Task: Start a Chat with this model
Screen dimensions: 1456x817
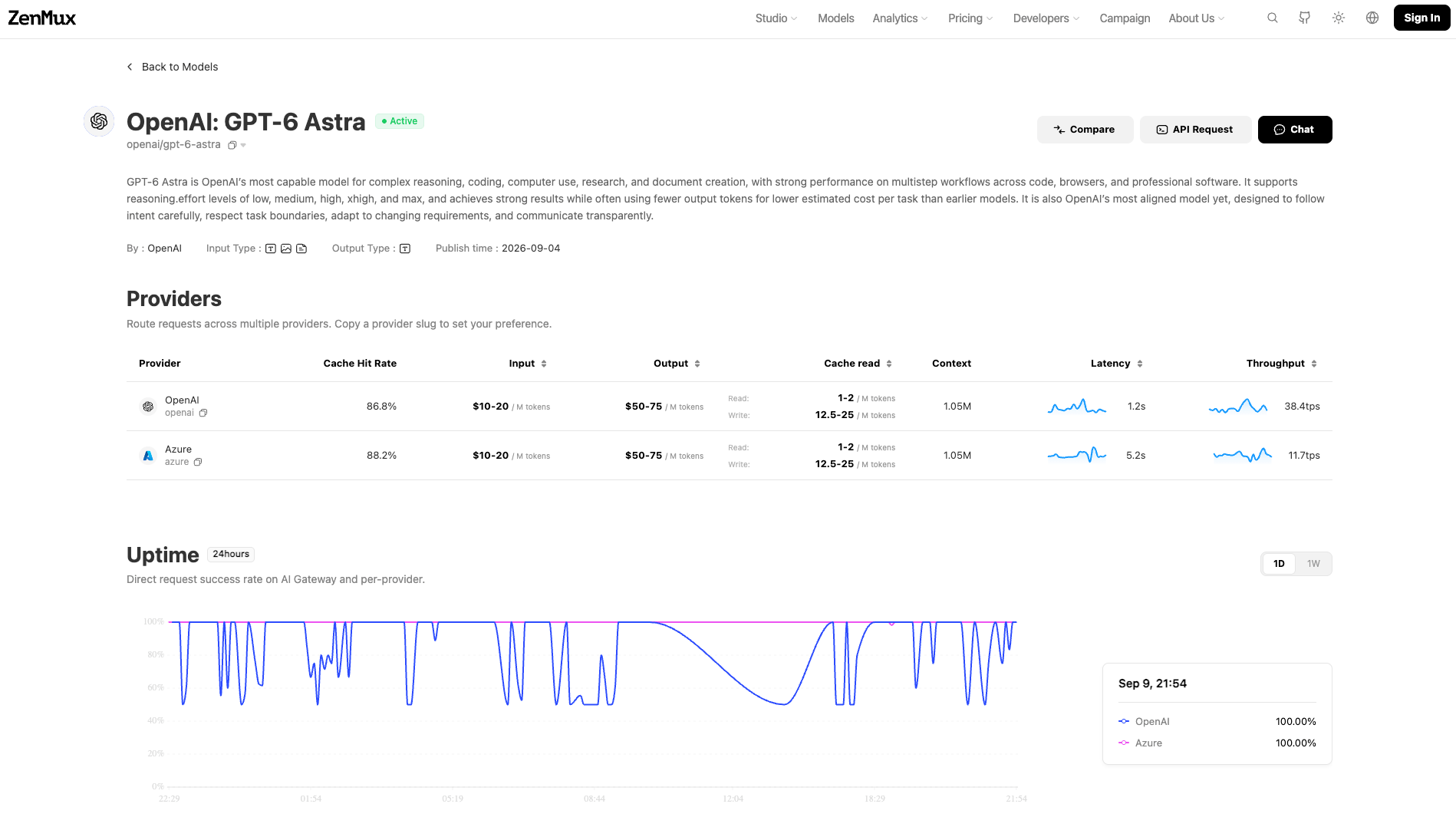Action: pyautogui.click(x=1295, y=130)
